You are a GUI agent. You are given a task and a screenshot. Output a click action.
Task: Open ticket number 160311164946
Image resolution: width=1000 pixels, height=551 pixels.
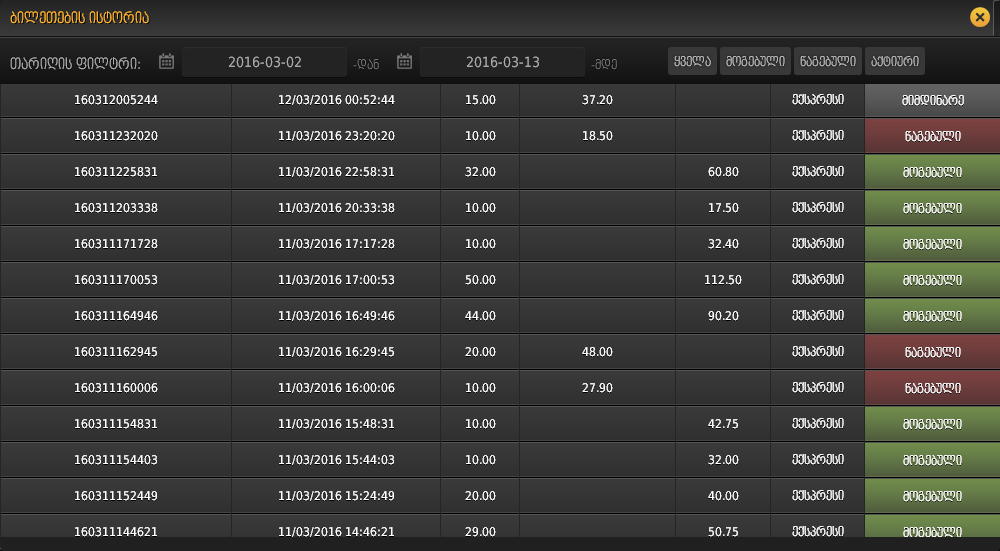pos(116,316)
